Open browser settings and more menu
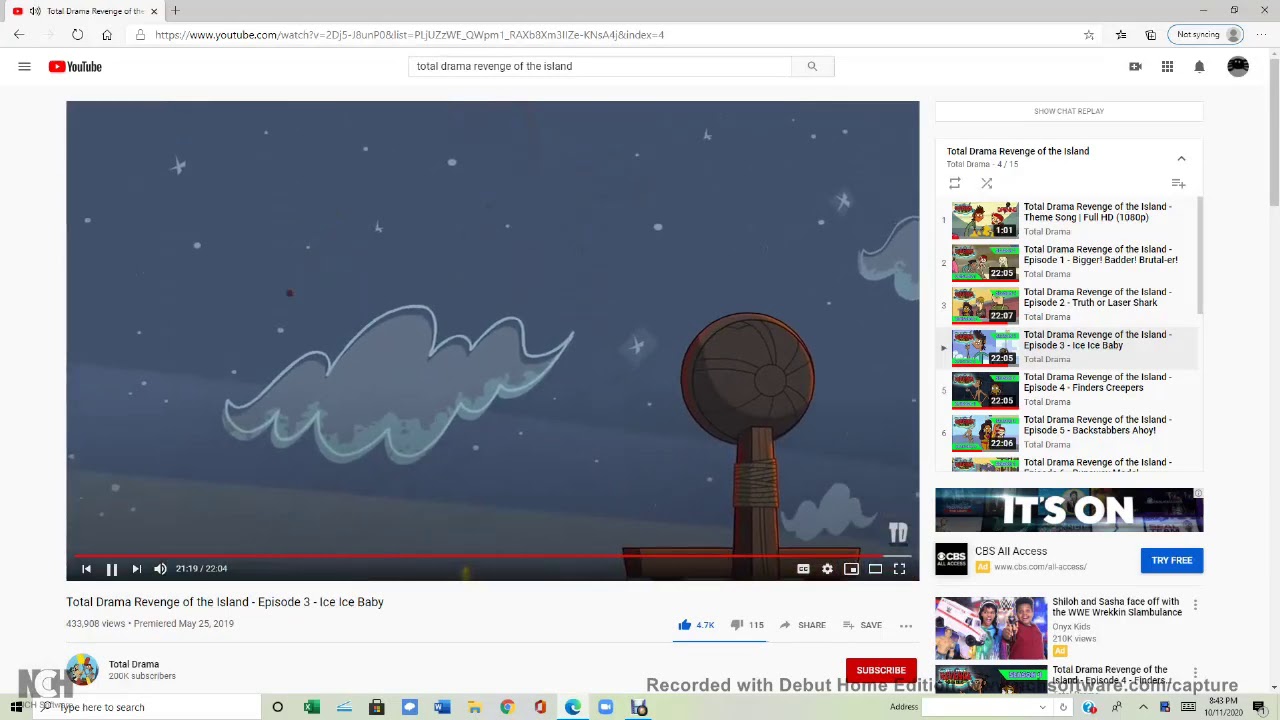Viewport: 1280px width, 720px height. point(1264,35)
